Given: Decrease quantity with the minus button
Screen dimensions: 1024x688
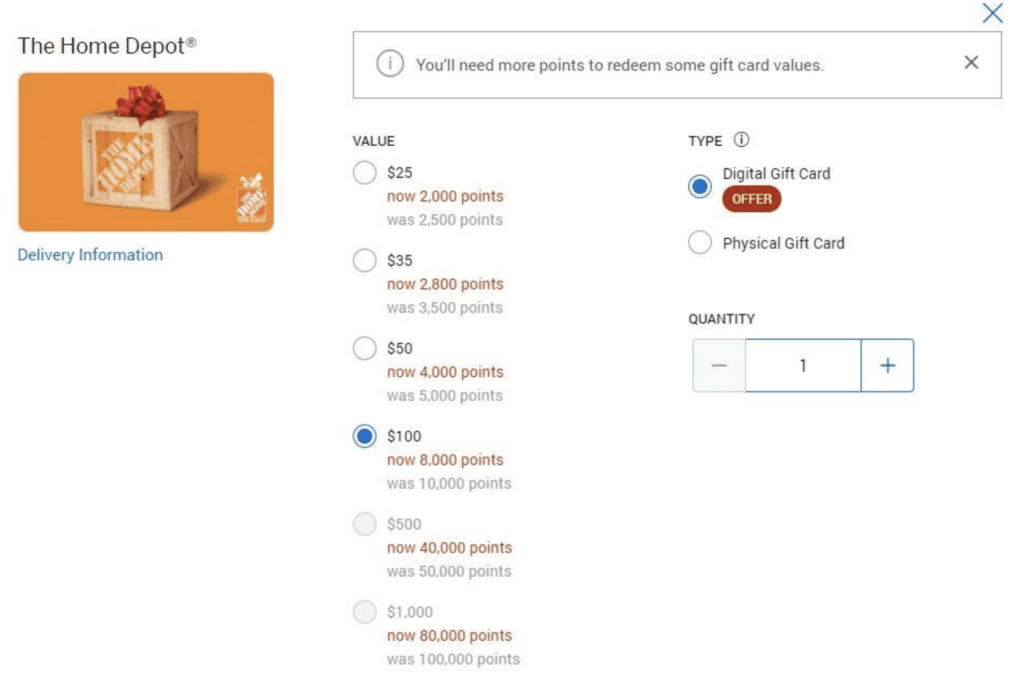Looking at the screenshot, I should pyautogui.click(x=719, y=366).
